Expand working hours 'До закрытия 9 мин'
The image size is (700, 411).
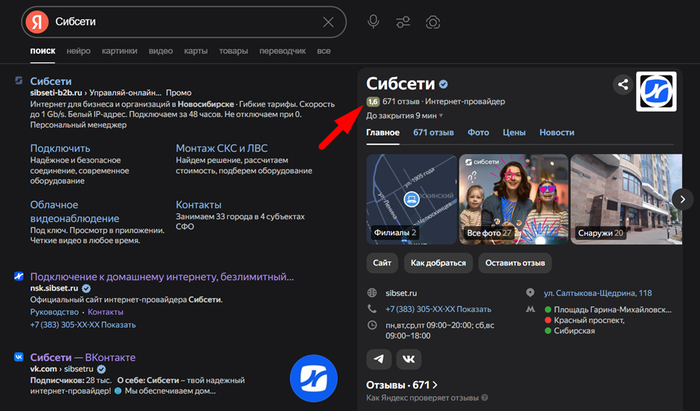405,116
